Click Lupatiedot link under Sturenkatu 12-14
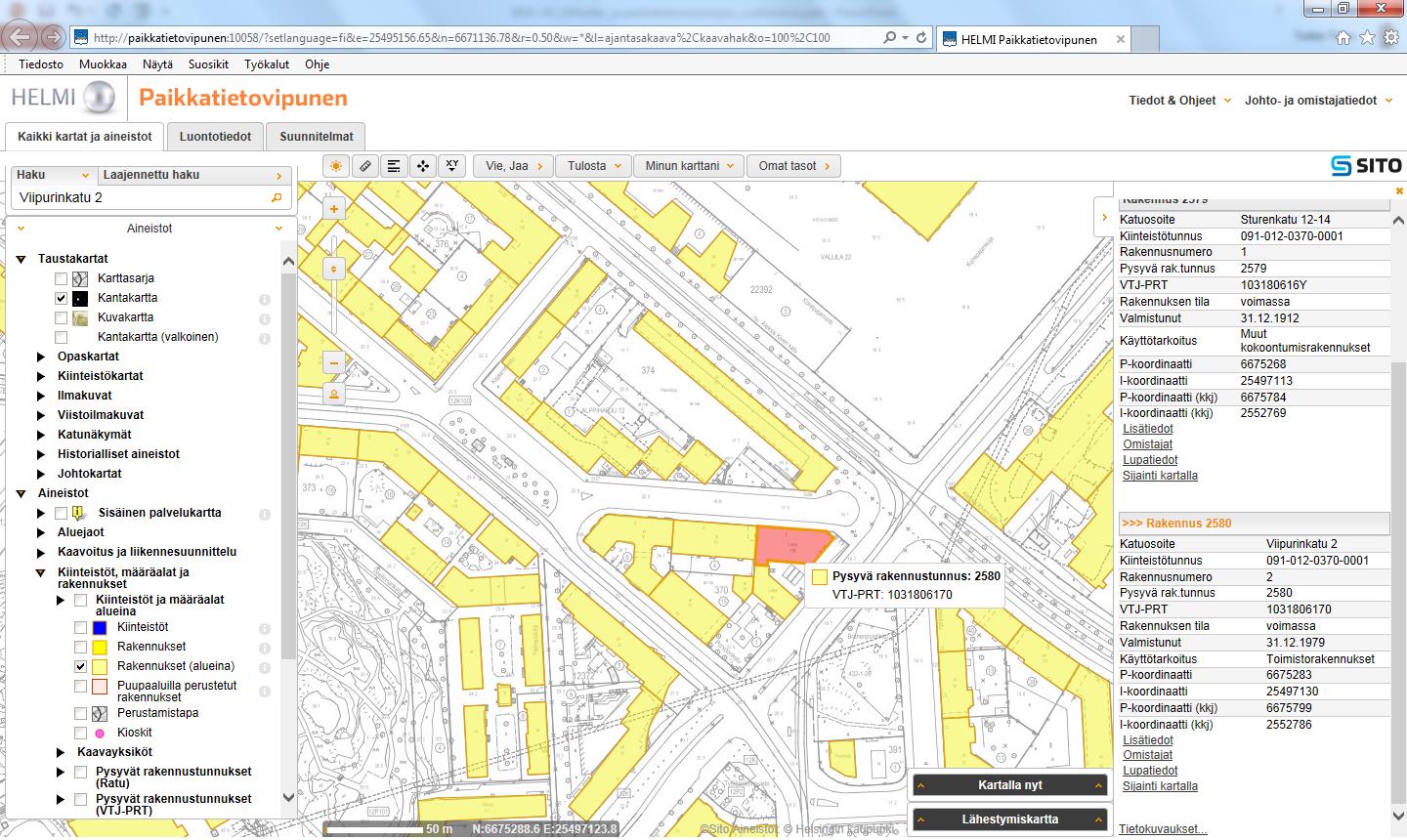 point(1150,460)
